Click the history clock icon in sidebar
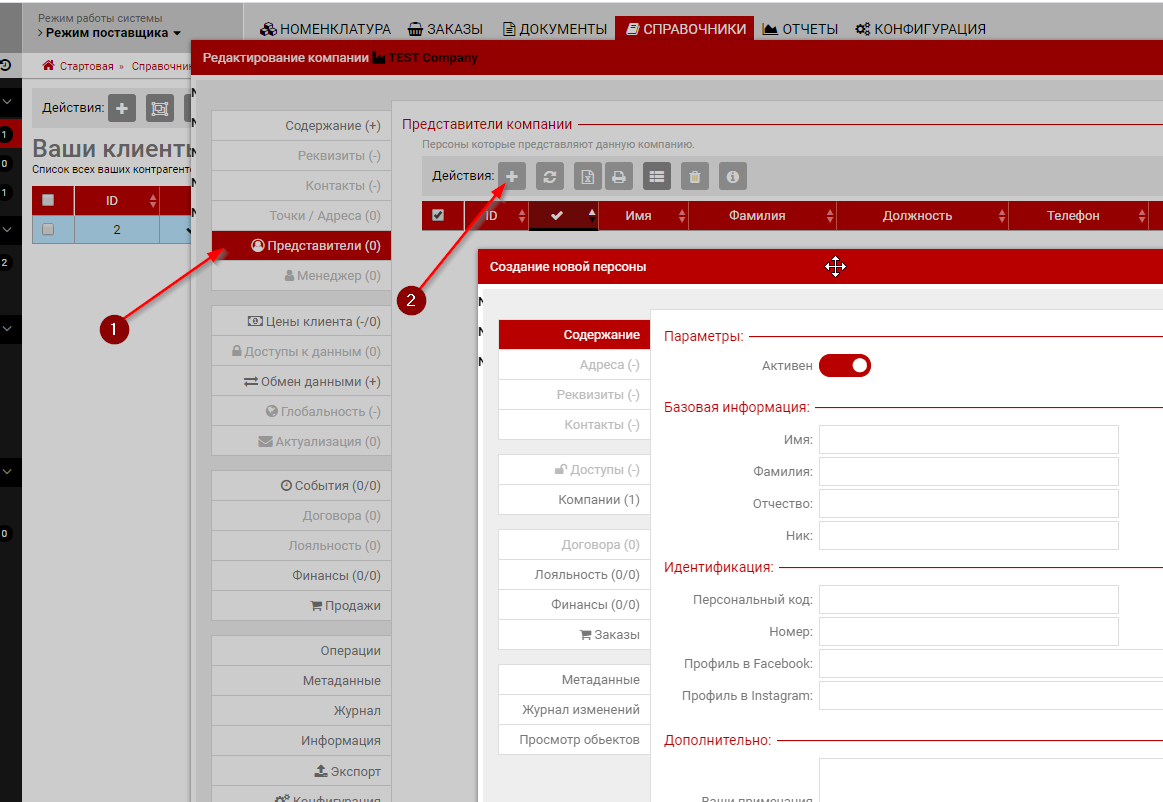This screenshot has width=1163, height=802. click(x=6, y=66)
